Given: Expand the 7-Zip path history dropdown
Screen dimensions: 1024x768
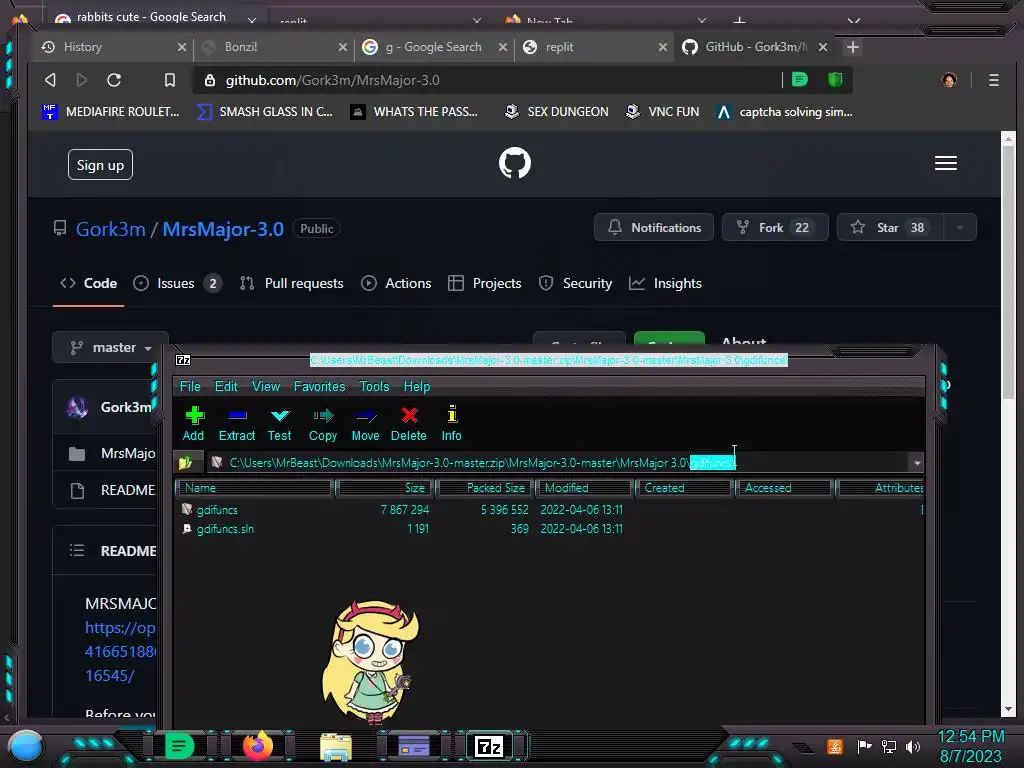Looking at the screenshot, I should (917, 462).
